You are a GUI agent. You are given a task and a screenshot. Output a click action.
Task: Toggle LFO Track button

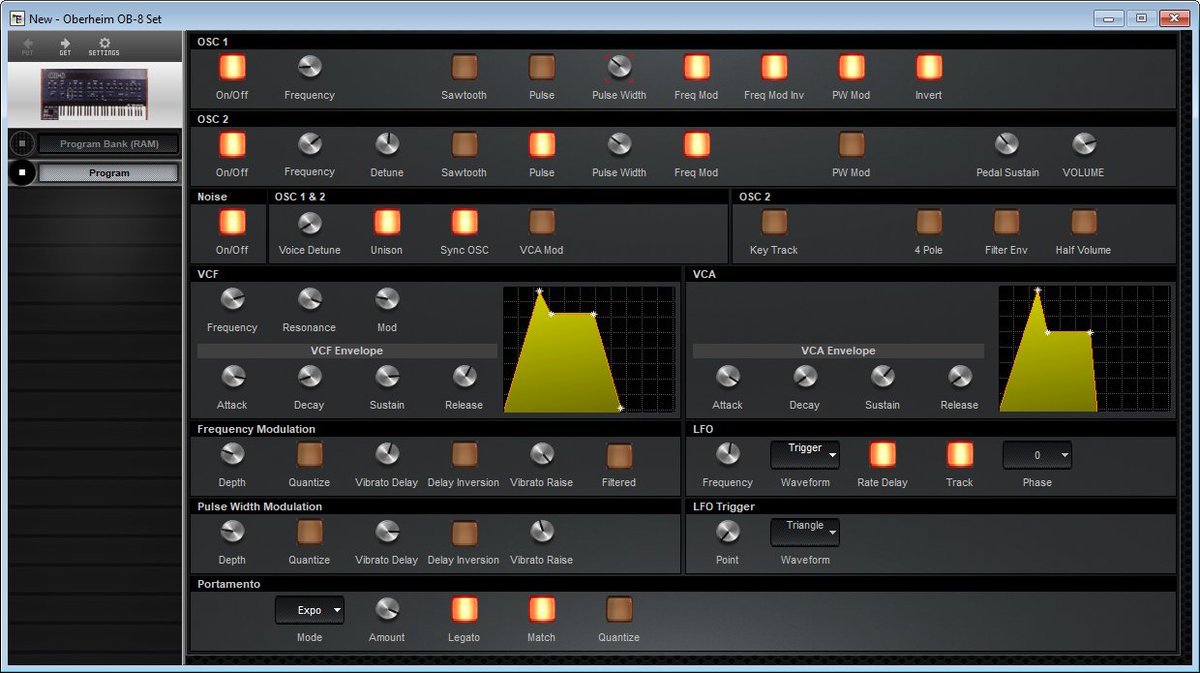pos(960,454)
